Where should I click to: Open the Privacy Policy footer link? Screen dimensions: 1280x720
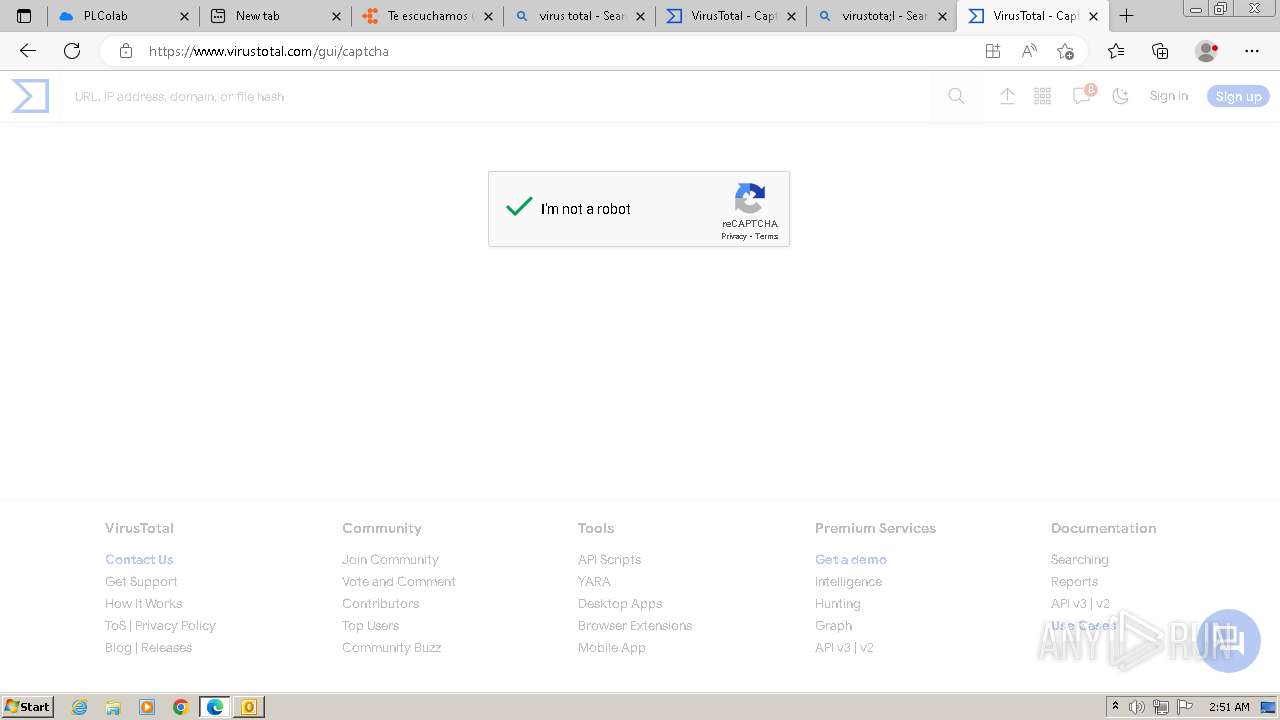click(x=176, y=625)
